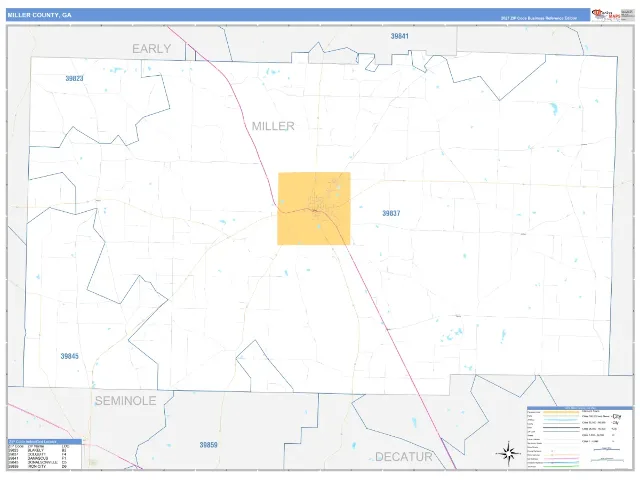
Task: Click ZIP code label 39841
Action: [399, 36]
